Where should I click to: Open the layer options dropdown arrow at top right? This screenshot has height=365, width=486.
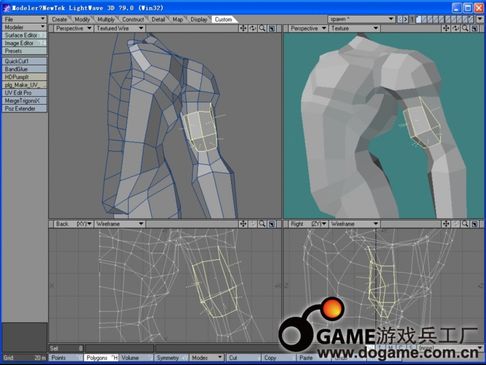click(x=480, y=19)
